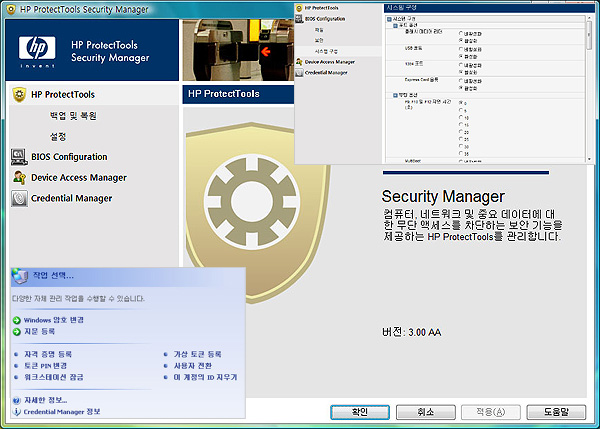Viewport: 600px width, 429px height.
Task: Click the 확인 button
Action: tap(360, 412)
